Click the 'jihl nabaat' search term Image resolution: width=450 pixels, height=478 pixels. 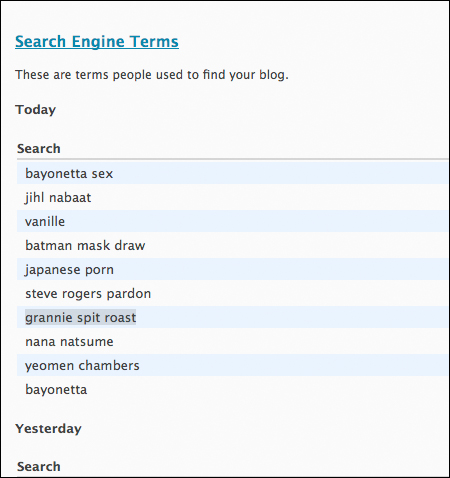58,198
